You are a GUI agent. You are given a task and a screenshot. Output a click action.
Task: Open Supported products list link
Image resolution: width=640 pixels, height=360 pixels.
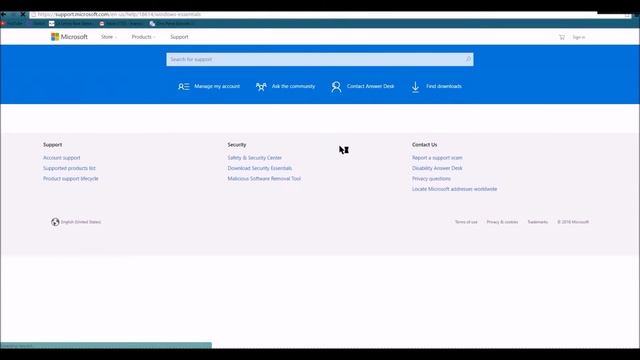(69, 168)
